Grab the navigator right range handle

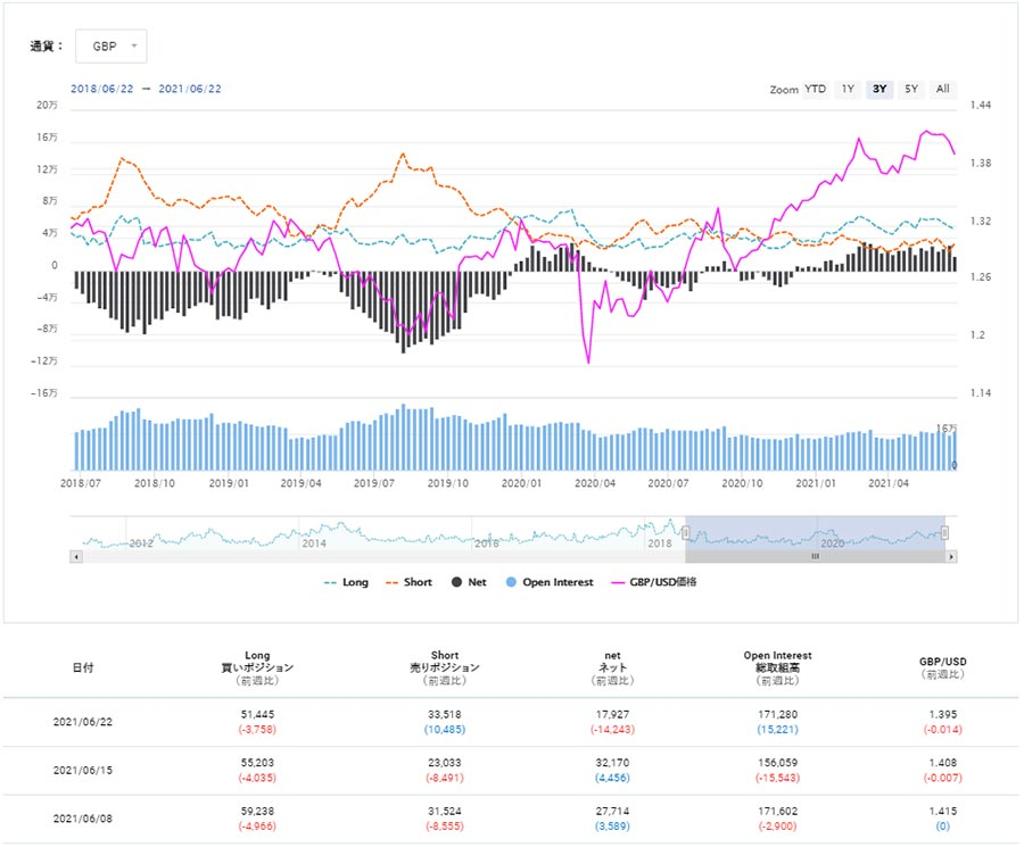click(945, 533)
